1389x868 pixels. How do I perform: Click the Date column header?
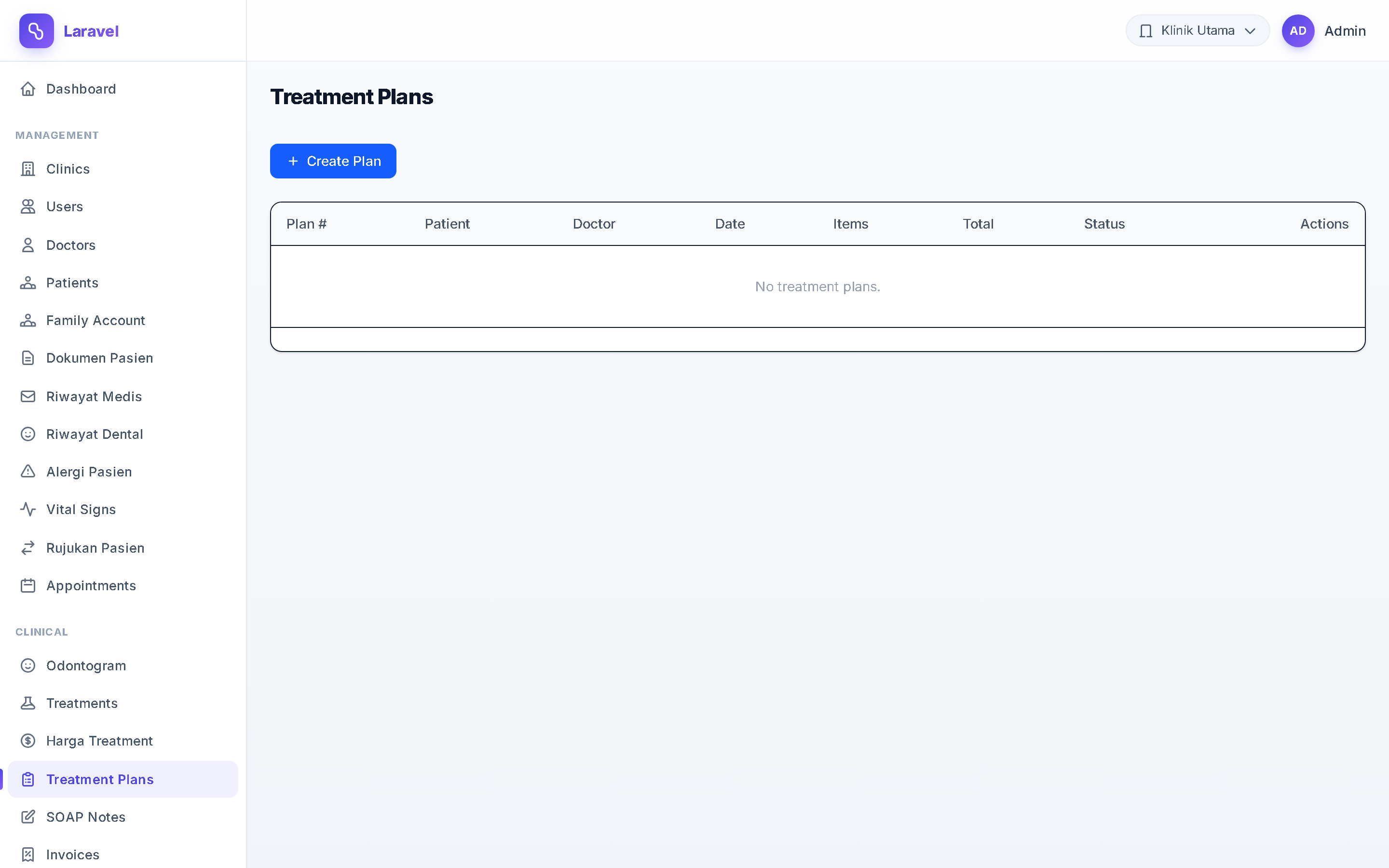click(730, 224)
